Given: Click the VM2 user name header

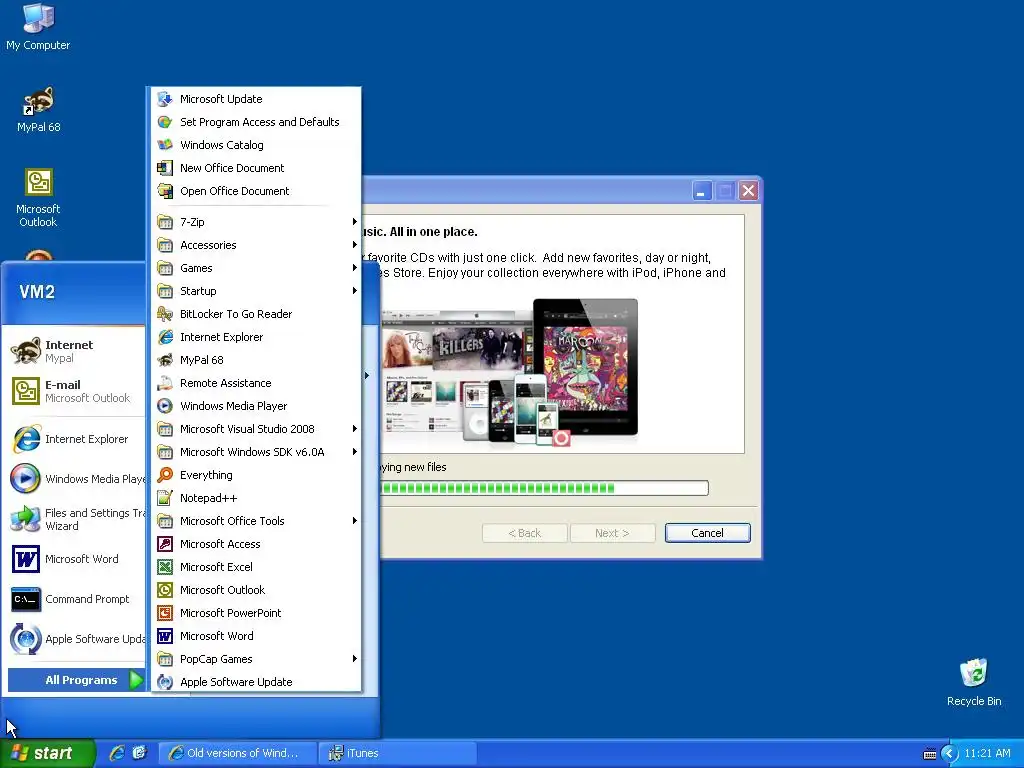Looking at the screenshot, I should [37, 292].
